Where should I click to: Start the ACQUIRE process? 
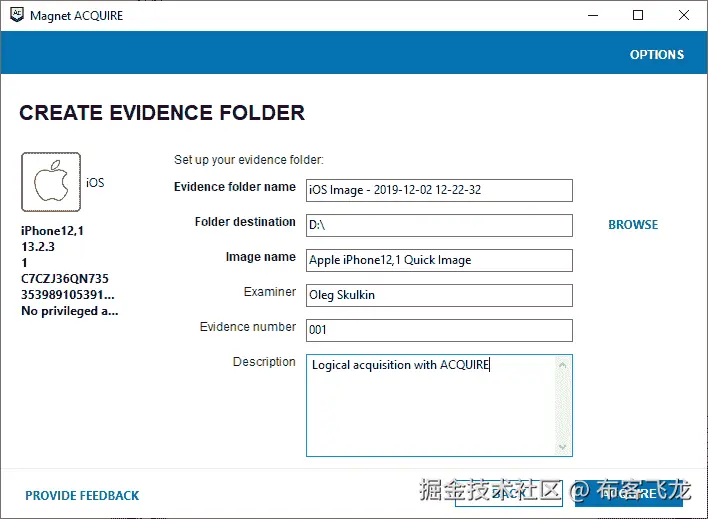[629, 493]
